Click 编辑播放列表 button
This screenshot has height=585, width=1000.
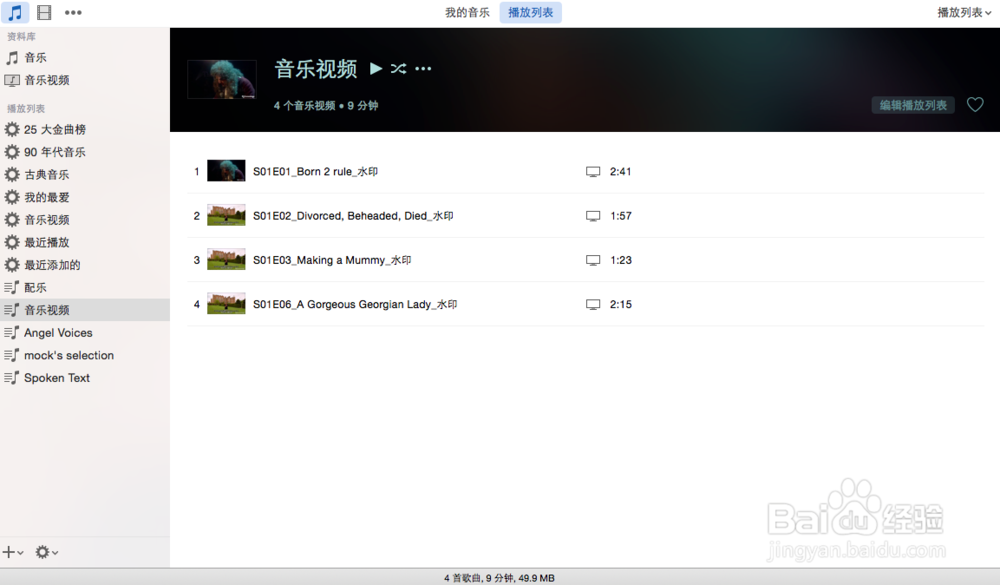click(913, 105)
